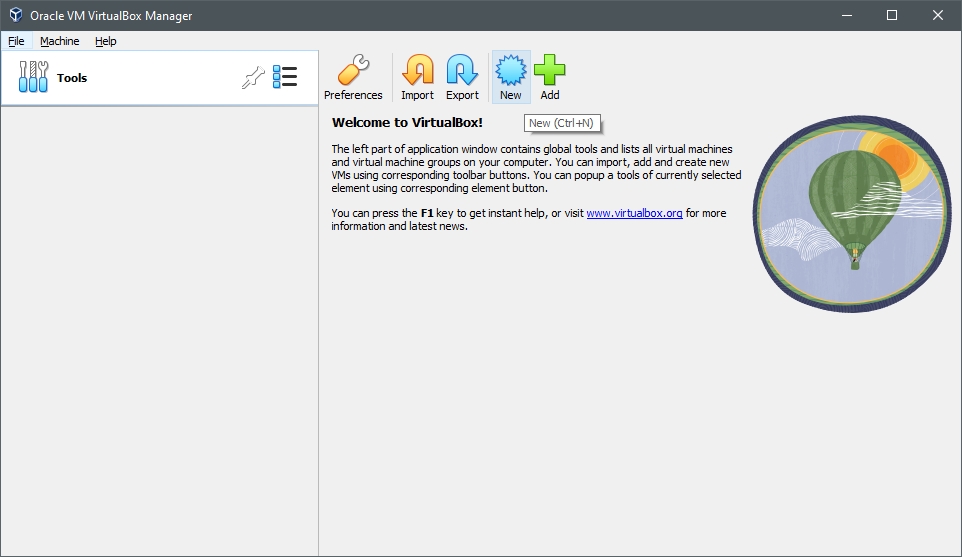The height and width of the screenshot is (557, 962).
Task: Select the Tools screwdriver and wrench icon
Action: tap(33, 78)
